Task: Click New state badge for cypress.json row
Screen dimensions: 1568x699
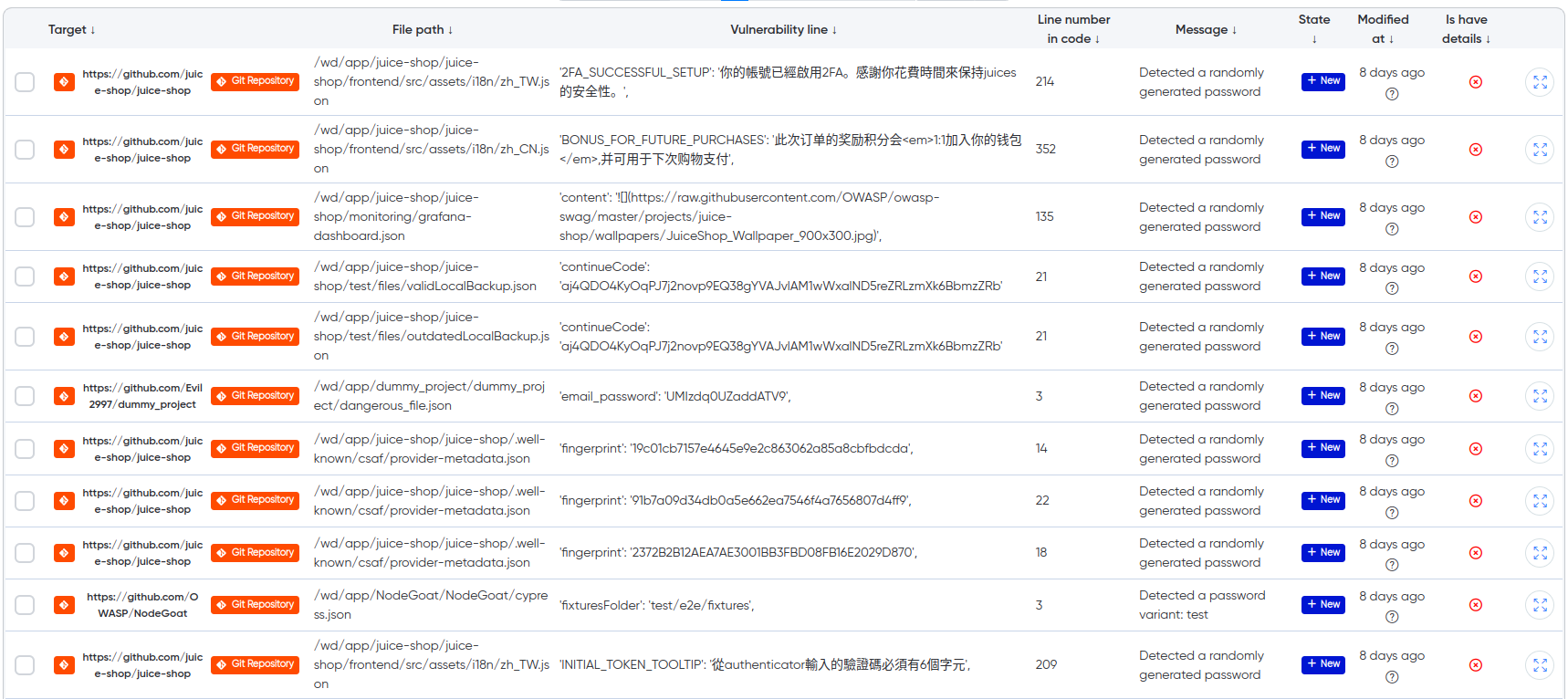Action: click(x=1323, y=605)
